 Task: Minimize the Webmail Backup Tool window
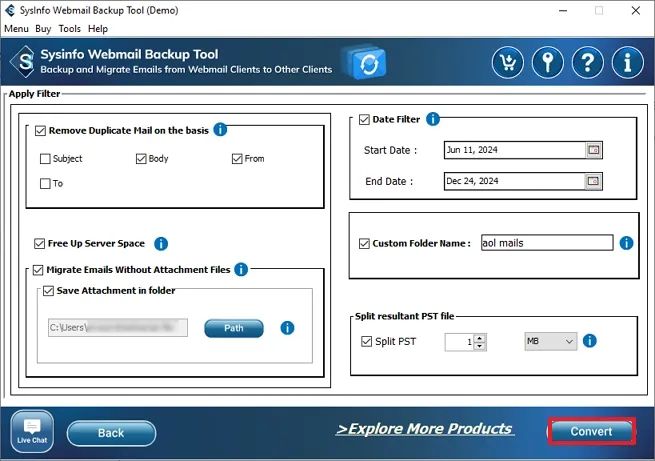(x=563, y=10)
